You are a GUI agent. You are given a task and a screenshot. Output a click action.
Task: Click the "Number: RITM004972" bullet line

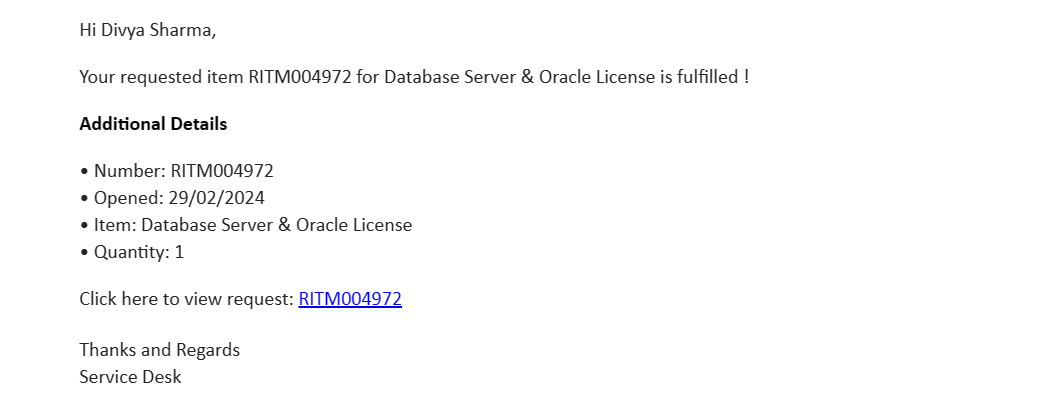(x=176, y=171)
